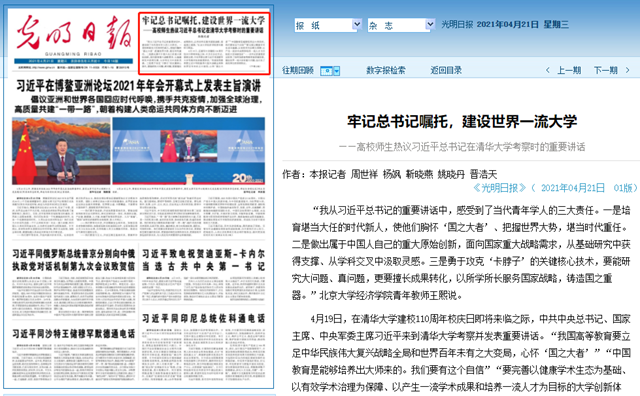640x396 pixels.
Task: Click the right arrow after 下一期
Action: pyautogui.click(x=627, y=70)
